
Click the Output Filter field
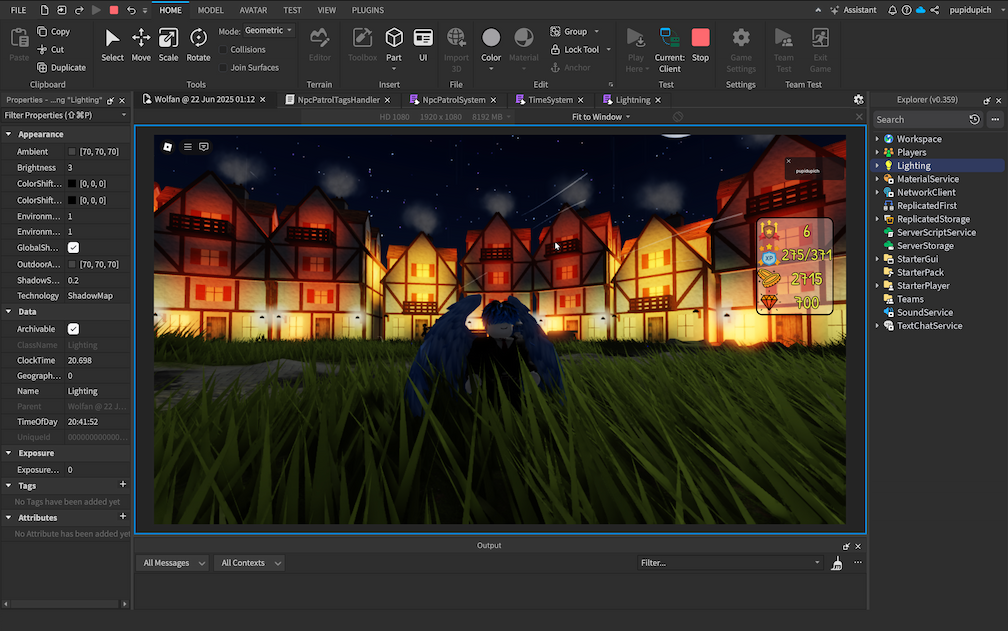[x=730, y=563]
